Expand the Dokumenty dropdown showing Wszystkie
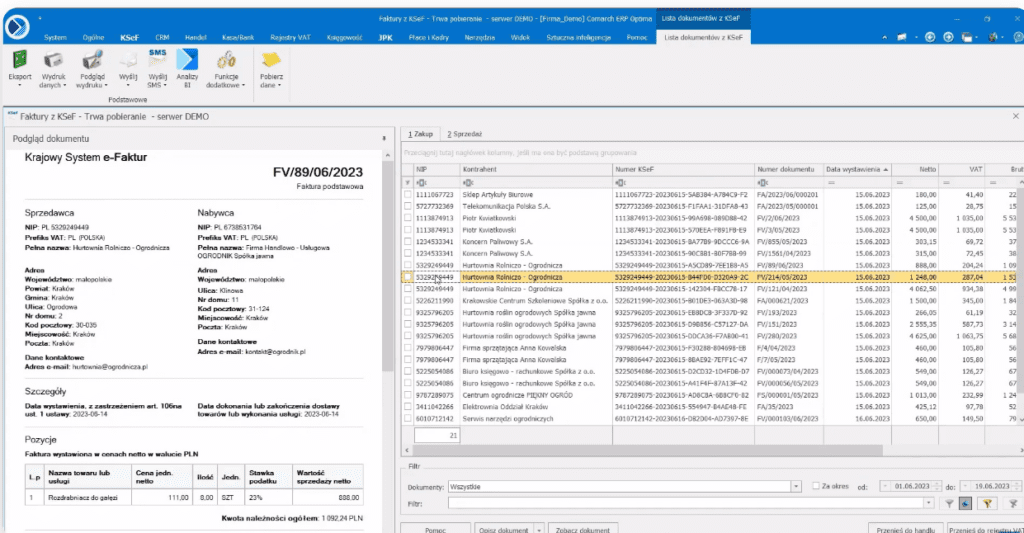1024x533 pixels. pos(796,487)
